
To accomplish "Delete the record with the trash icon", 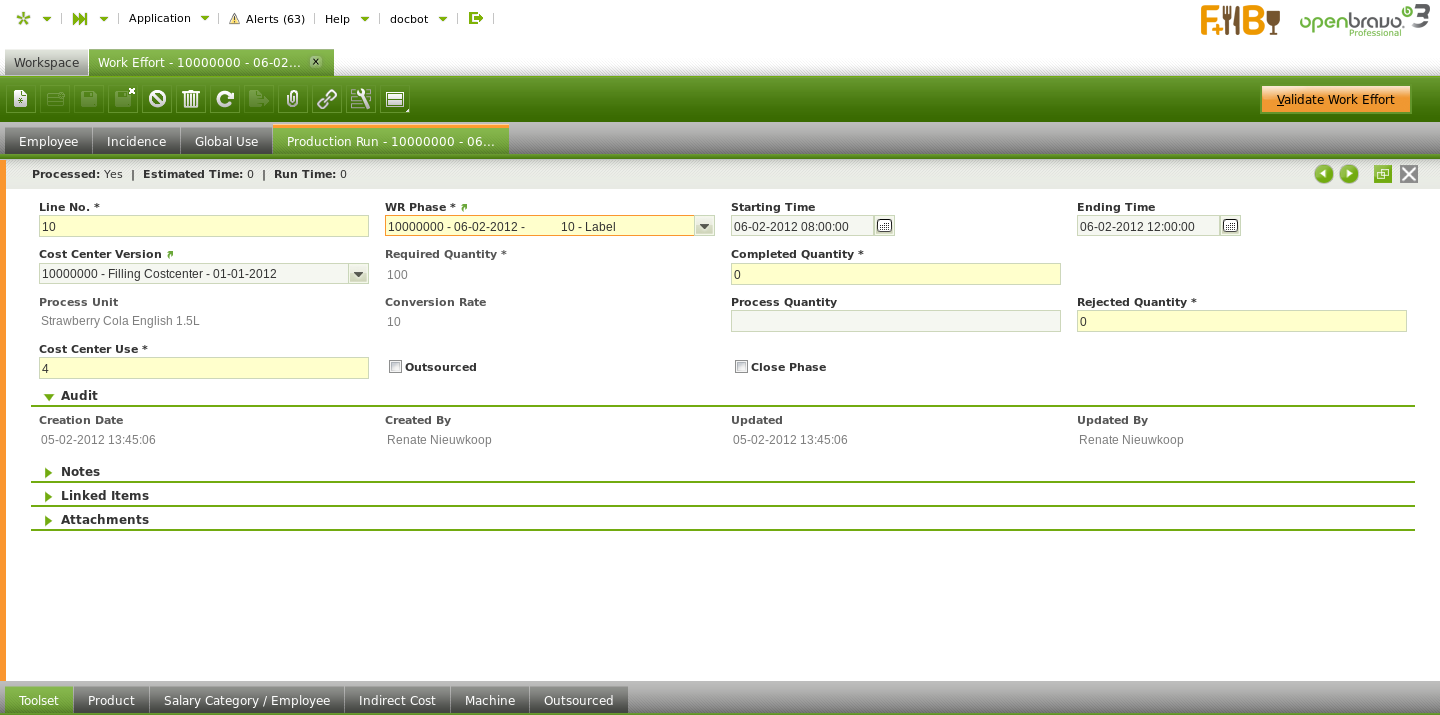I will 191,99.
